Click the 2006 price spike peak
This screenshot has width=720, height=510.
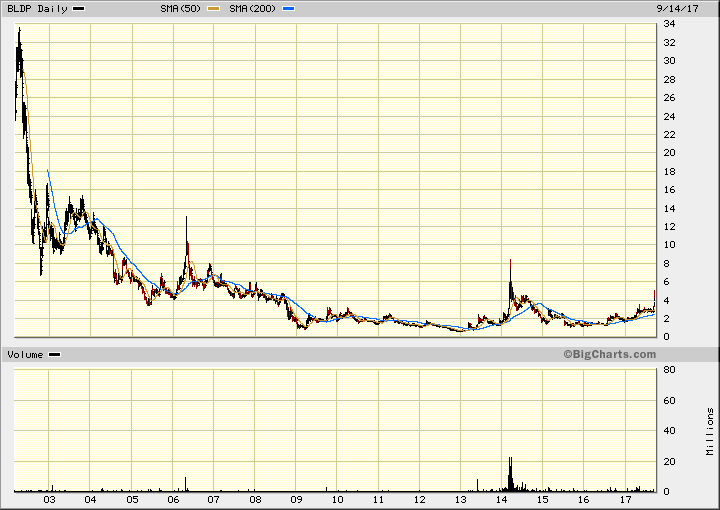click(x=186, y=220)
